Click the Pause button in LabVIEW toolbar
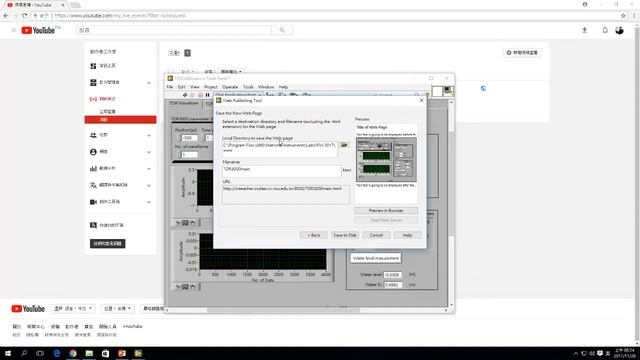 pos(208,95)
